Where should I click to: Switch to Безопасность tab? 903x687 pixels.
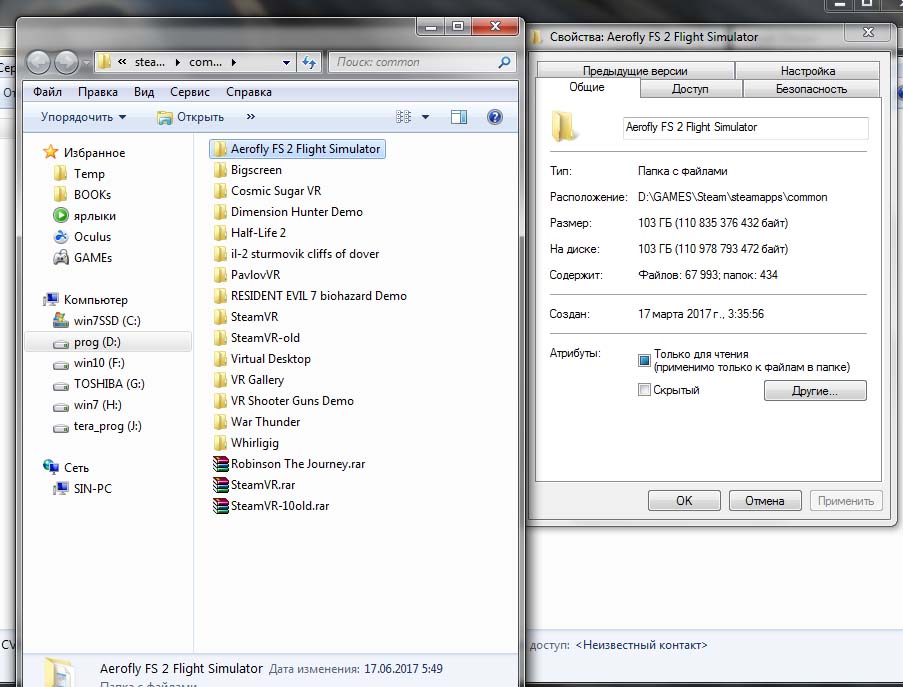click(x=811, y=89)
